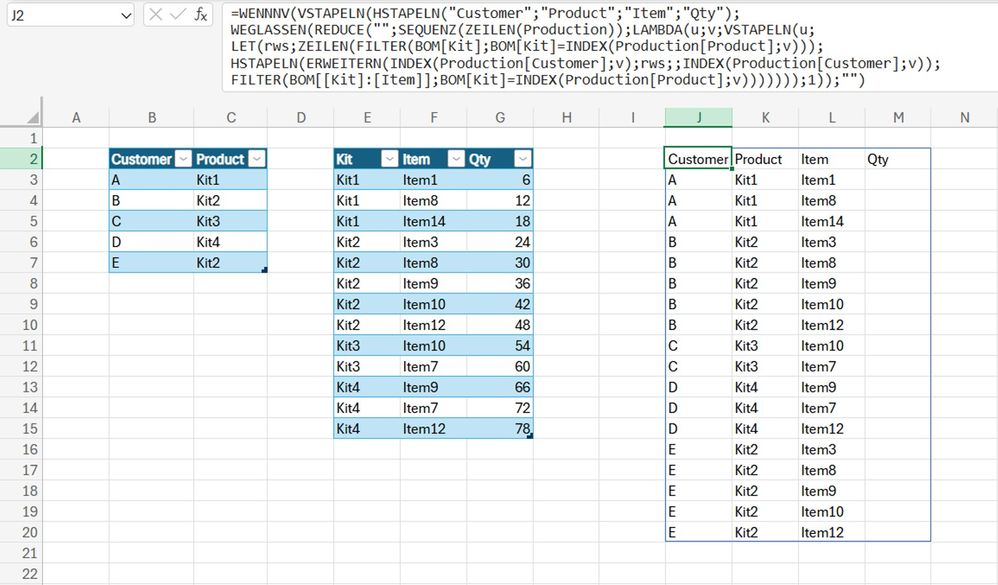Viewport: 998px width, 585px height.
Task: Select column L header
Action: point(832,118)
